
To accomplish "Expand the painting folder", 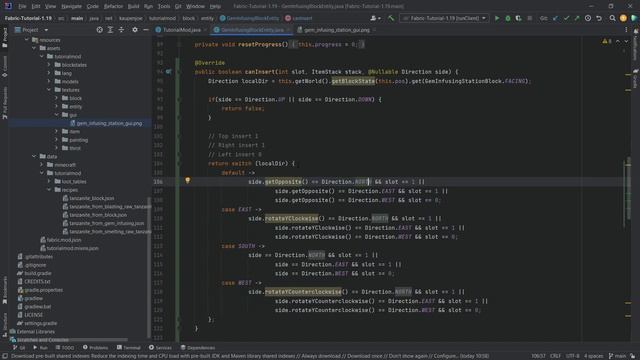I will (x=57, y=140).
